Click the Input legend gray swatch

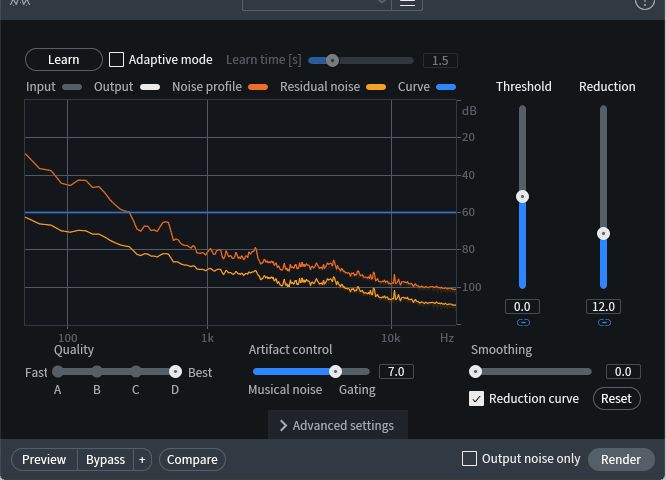pos(72,87)
